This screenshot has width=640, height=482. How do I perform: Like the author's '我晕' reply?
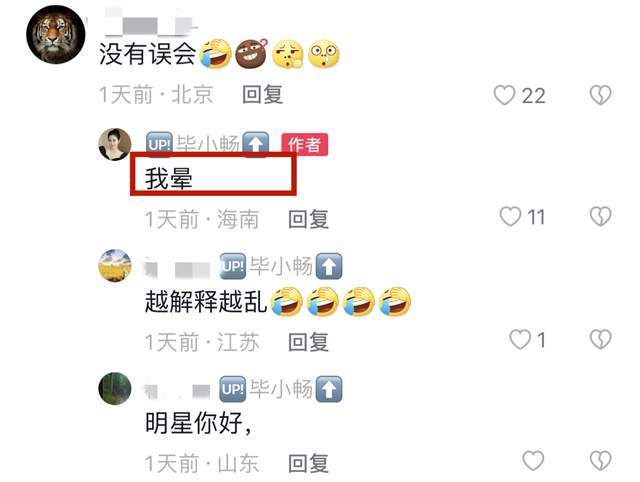(x=510, y=216)
